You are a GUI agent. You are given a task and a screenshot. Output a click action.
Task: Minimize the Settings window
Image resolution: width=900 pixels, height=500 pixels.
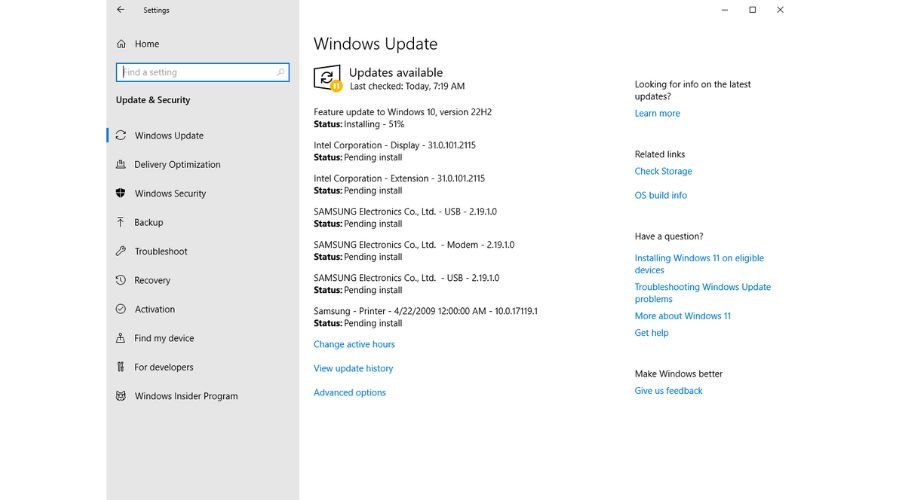click(x=725, y=10)
